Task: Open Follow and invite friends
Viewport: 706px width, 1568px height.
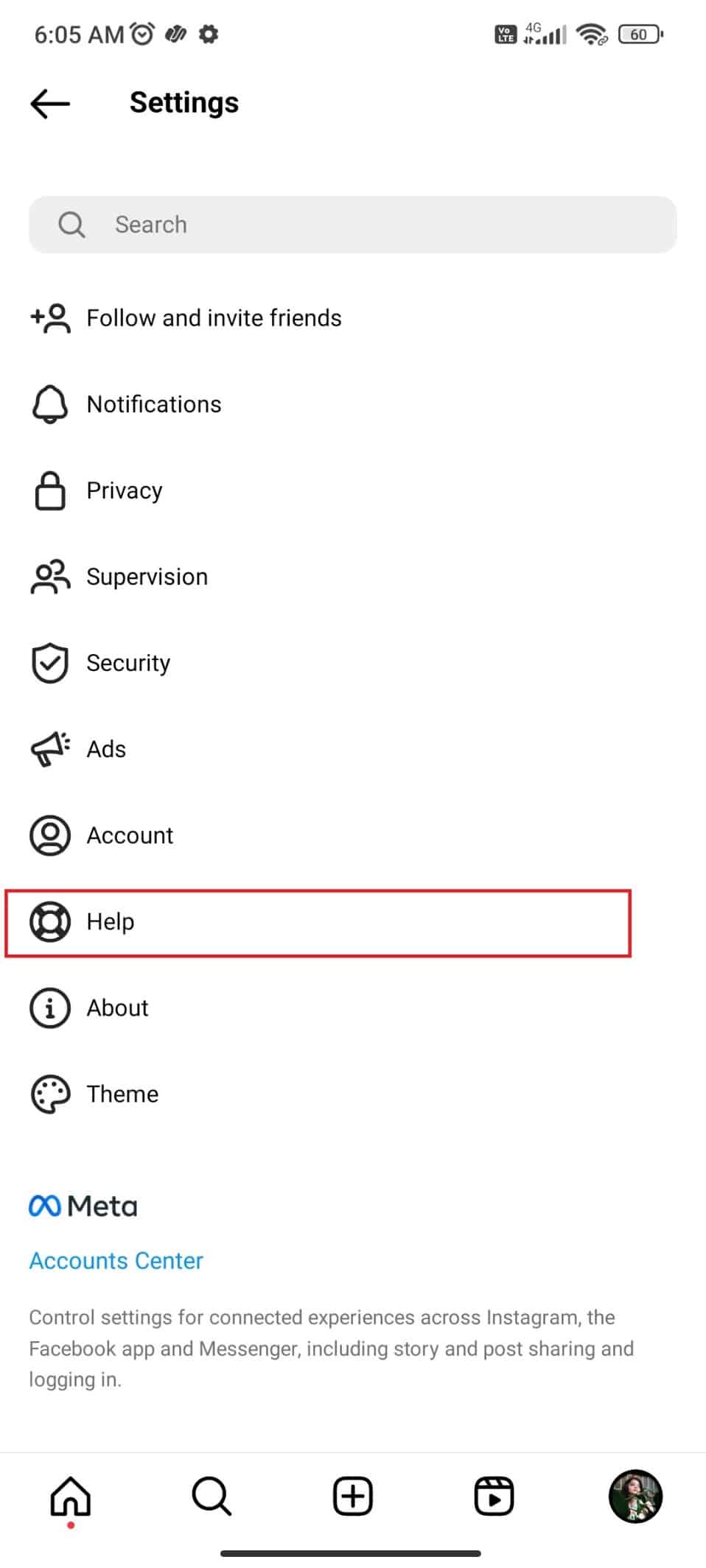Action: (x=353, y=318)
